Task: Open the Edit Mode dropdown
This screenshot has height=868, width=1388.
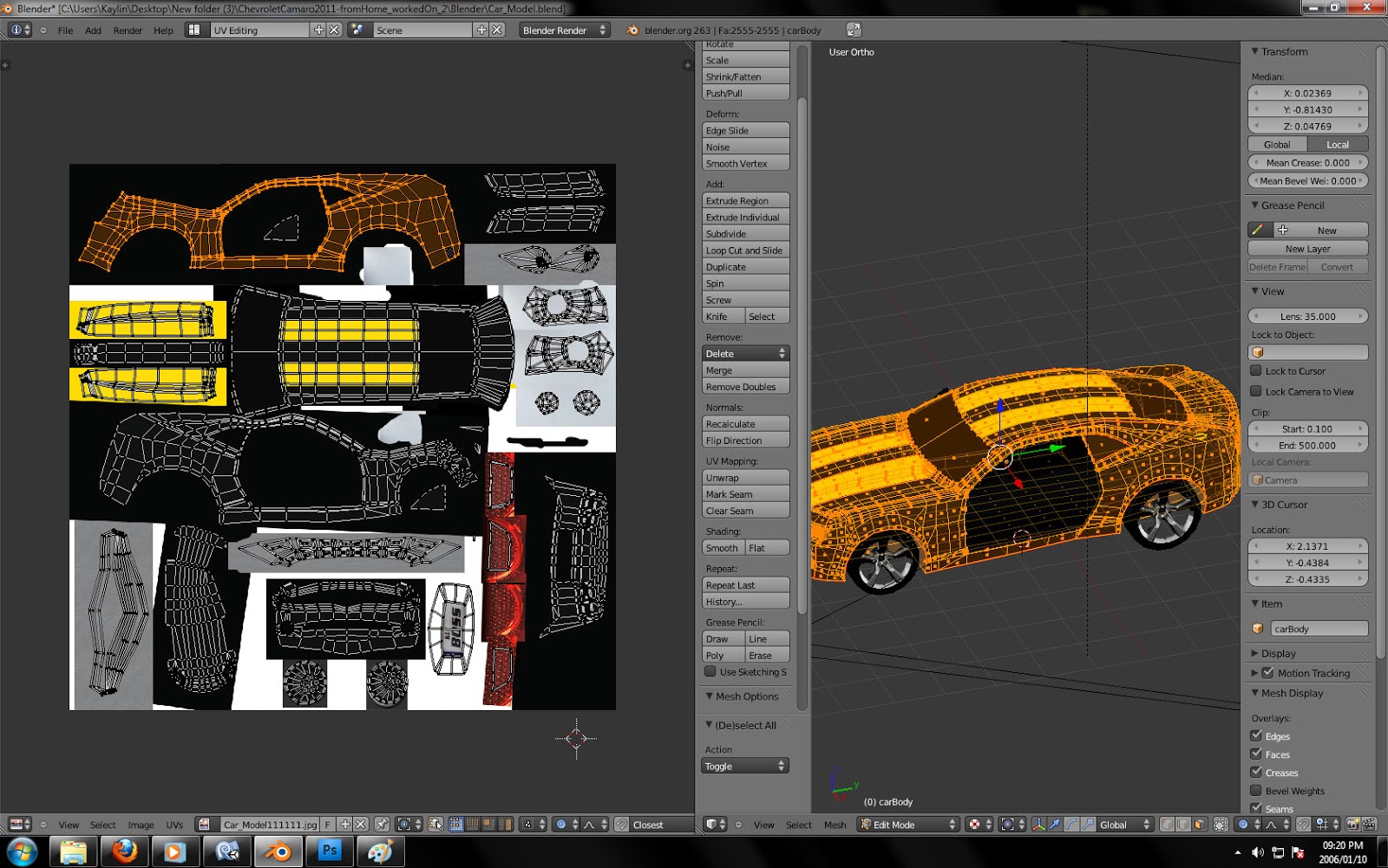Action: (907, 825)
